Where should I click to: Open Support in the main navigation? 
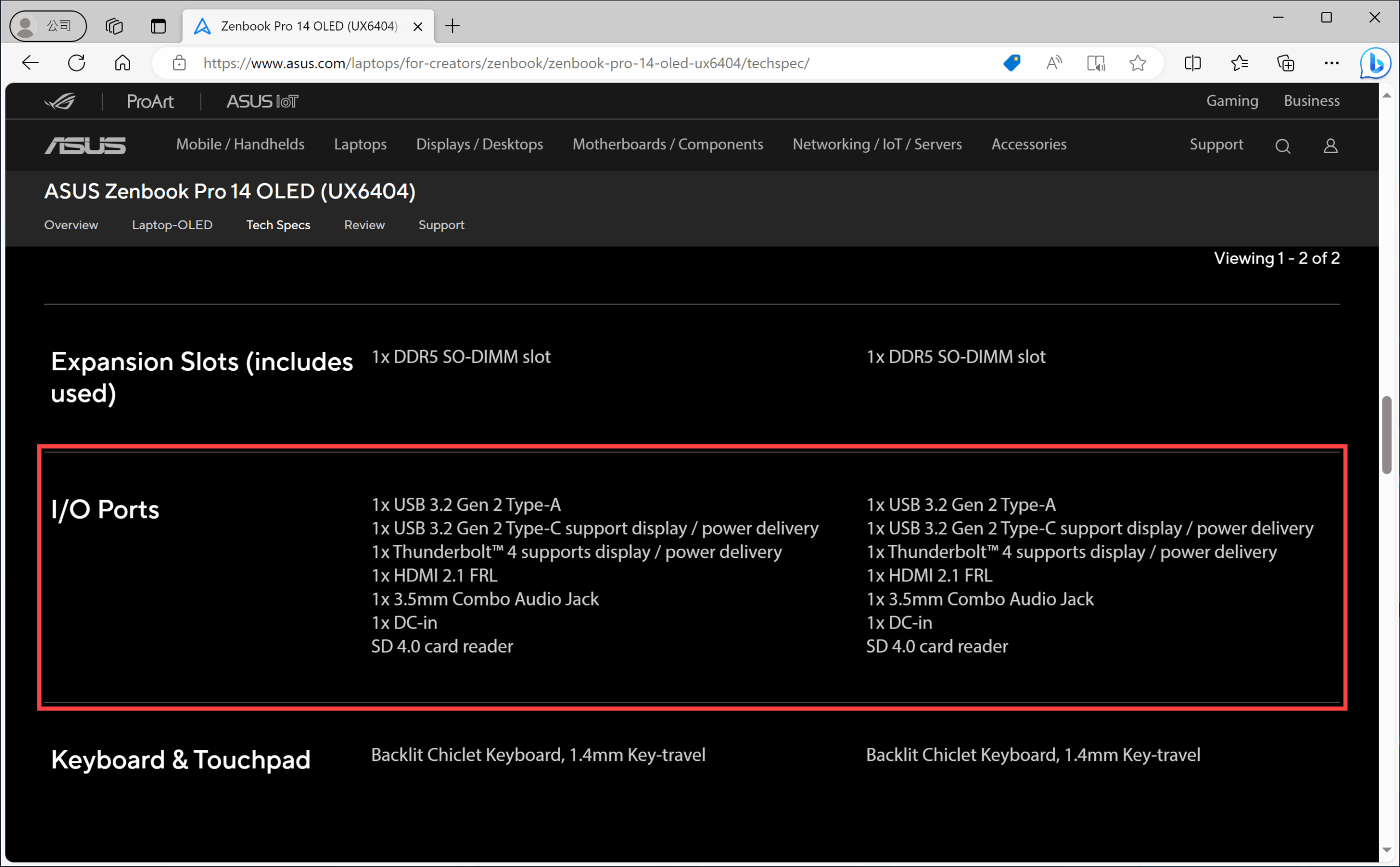tap(1217, 144)
